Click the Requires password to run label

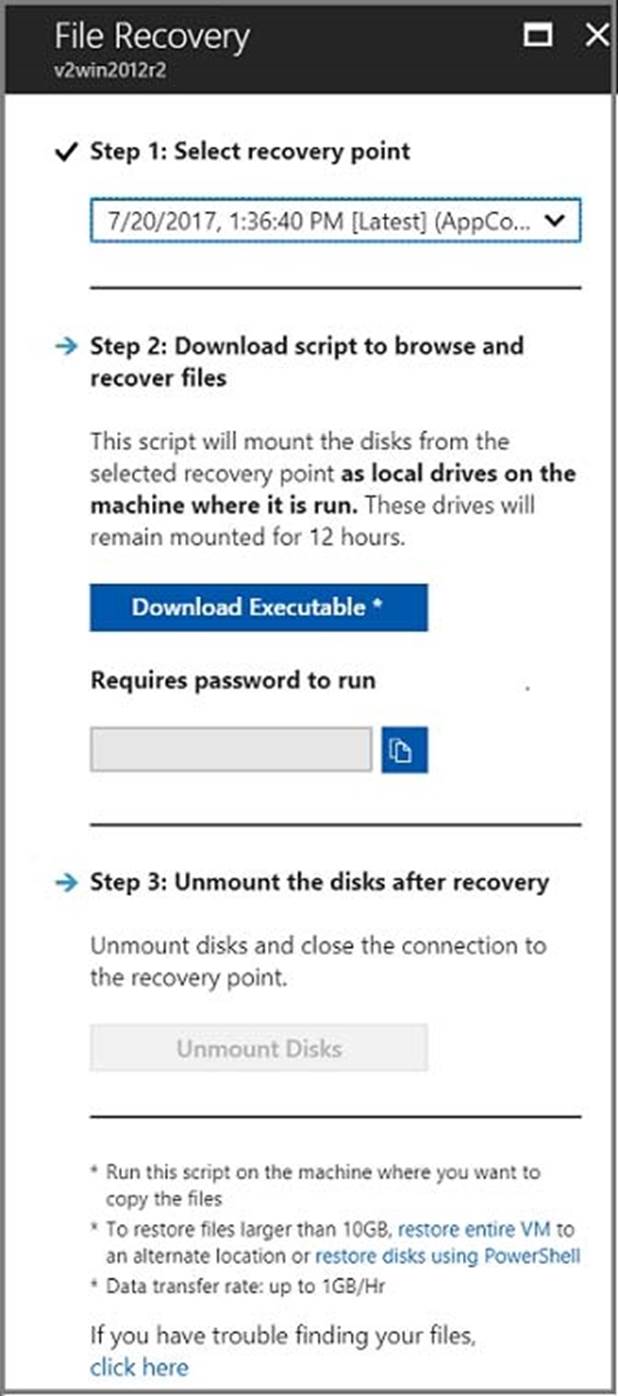tap(233, 681)
